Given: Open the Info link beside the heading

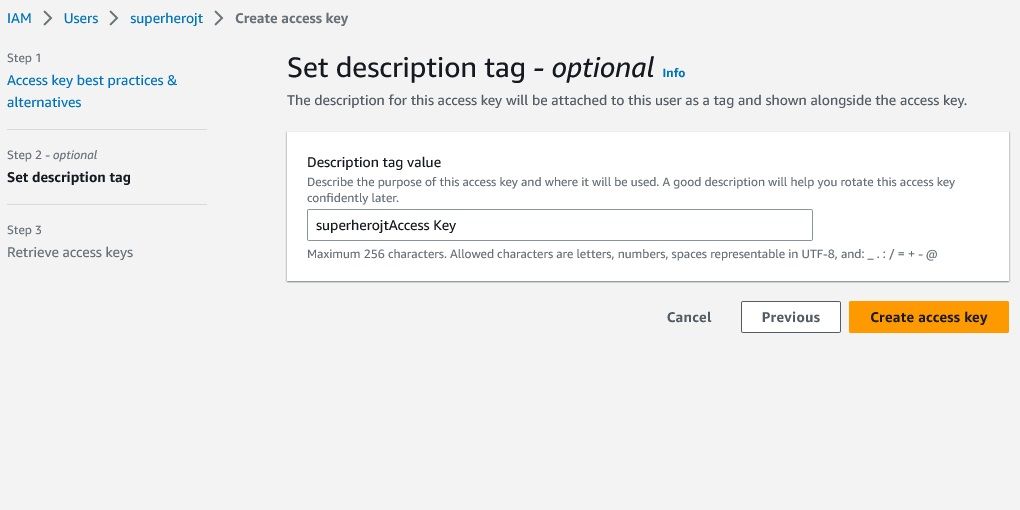Looking at the screenshot, I should (x=674, y=73).
